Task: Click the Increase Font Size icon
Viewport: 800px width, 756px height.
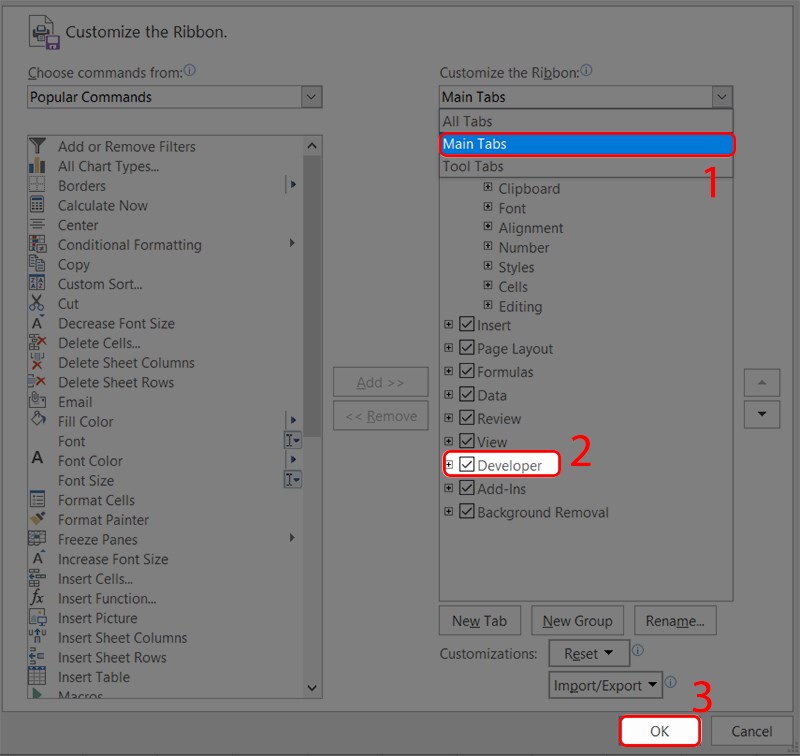Action: coord(37,558)
